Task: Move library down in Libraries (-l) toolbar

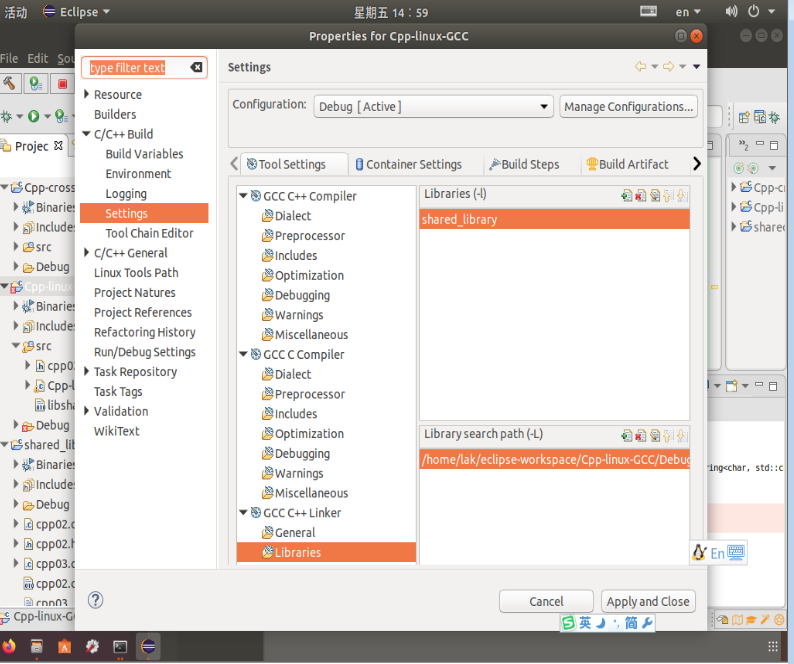Action: pos(682,196)
